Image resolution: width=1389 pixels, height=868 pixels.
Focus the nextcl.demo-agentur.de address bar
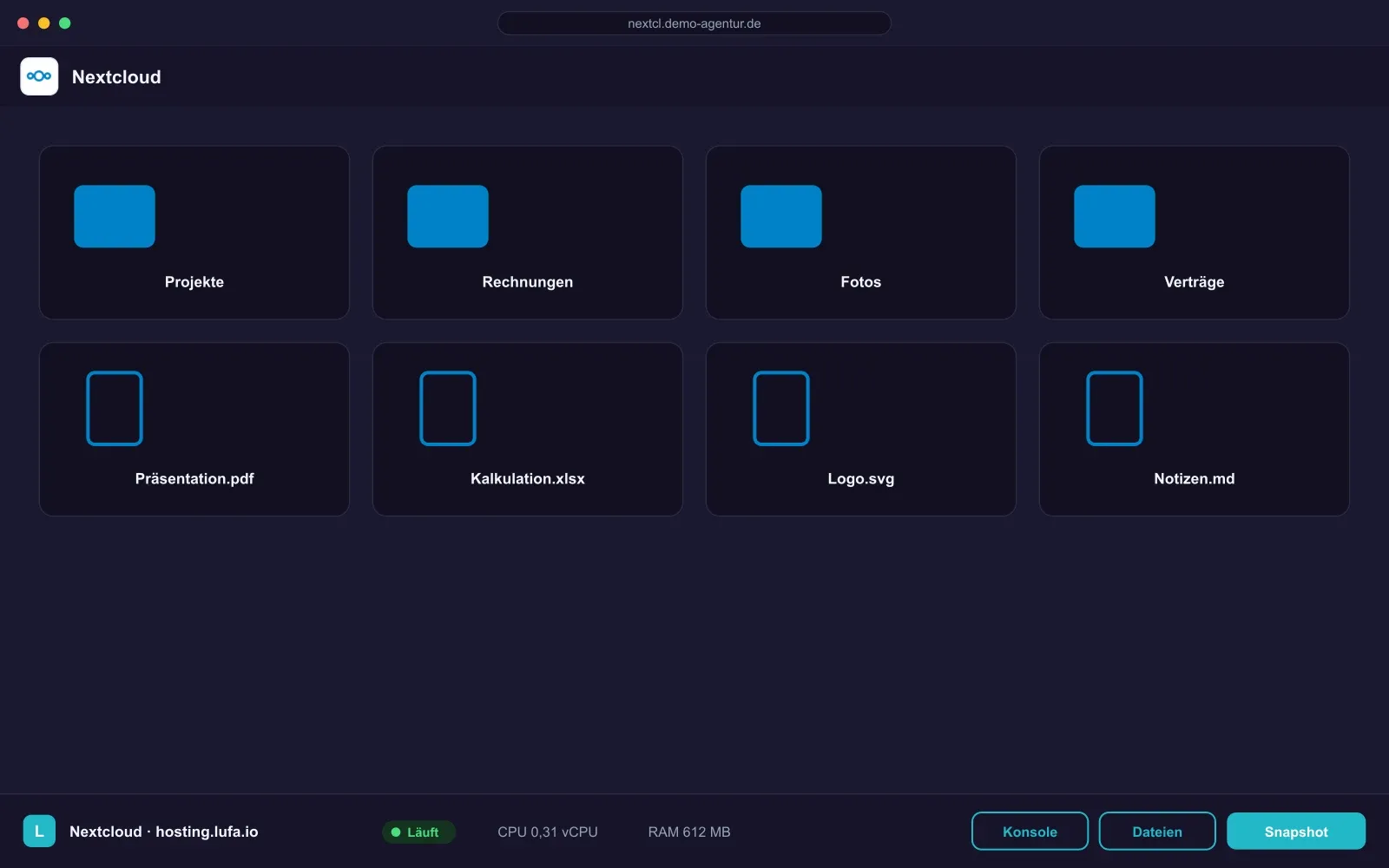[x=694, y=23]
